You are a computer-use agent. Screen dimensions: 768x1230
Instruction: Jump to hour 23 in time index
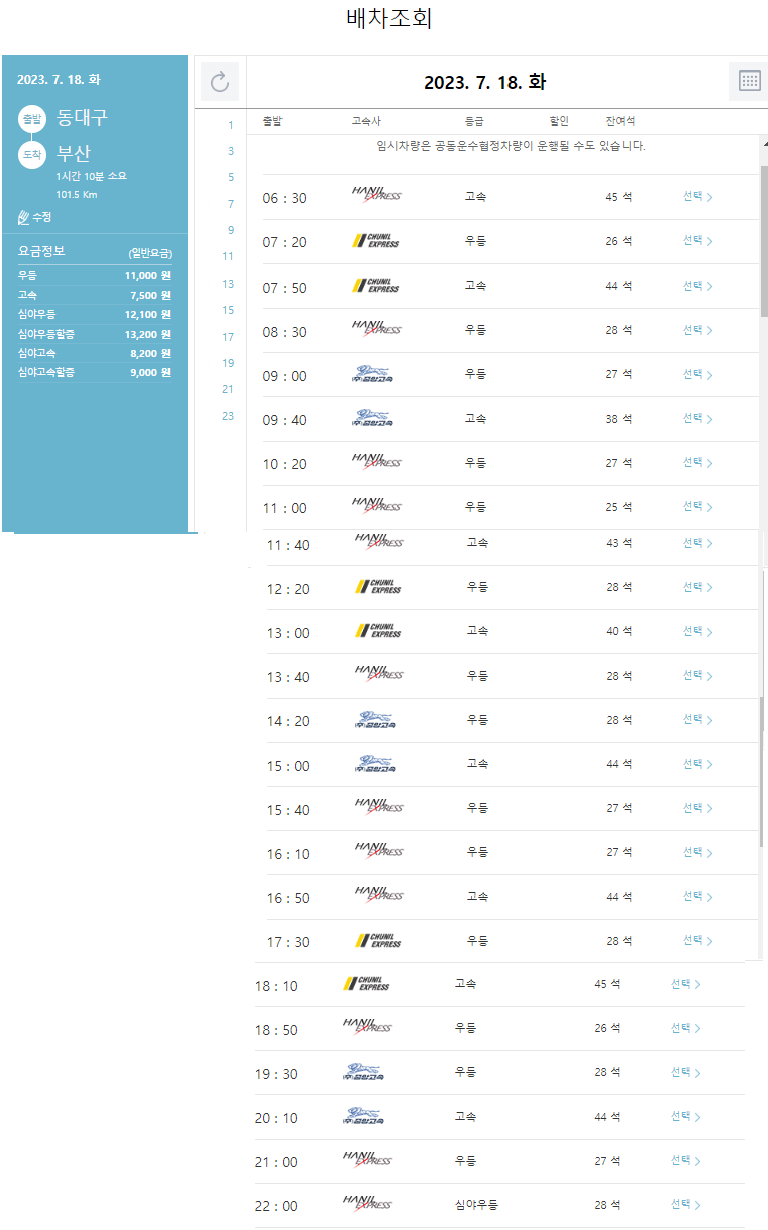(x=228, y=416)
